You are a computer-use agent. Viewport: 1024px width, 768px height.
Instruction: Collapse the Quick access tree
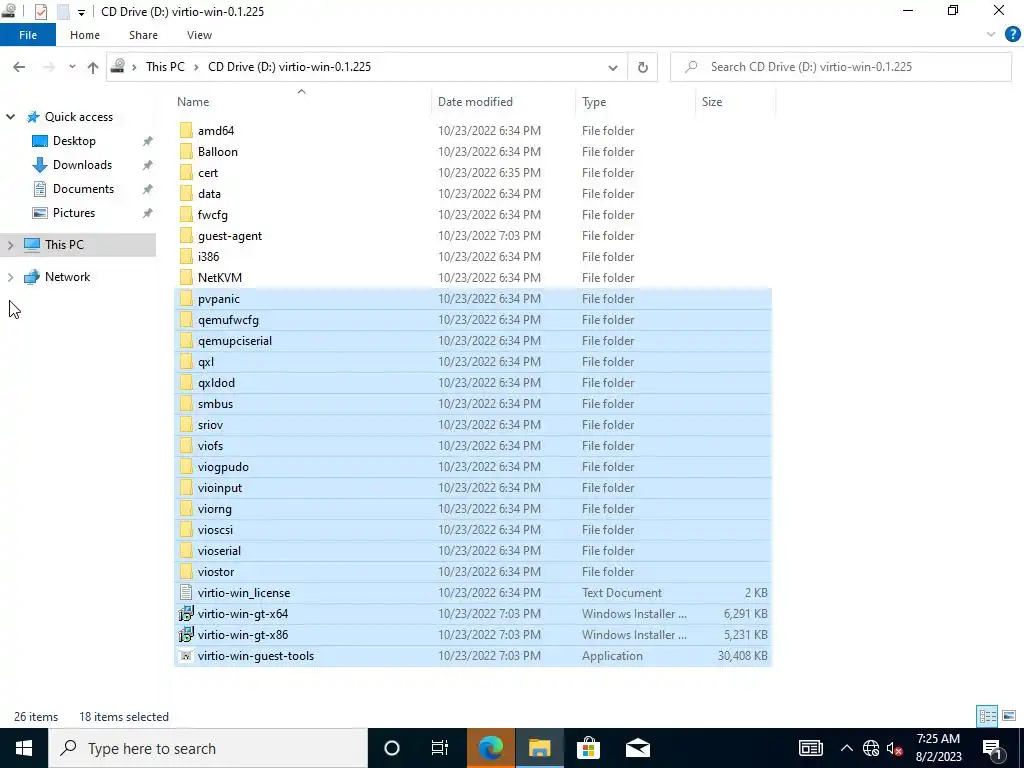click(x=10, y=117)
